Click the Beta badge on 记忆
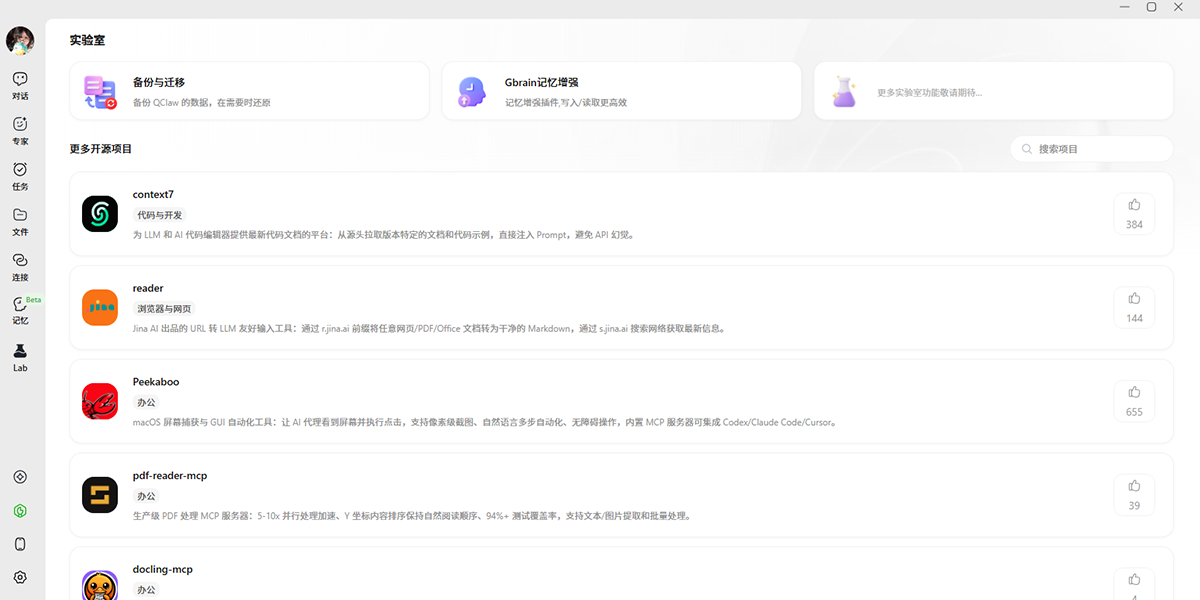The image size is (1200, 600). point(33,300)
